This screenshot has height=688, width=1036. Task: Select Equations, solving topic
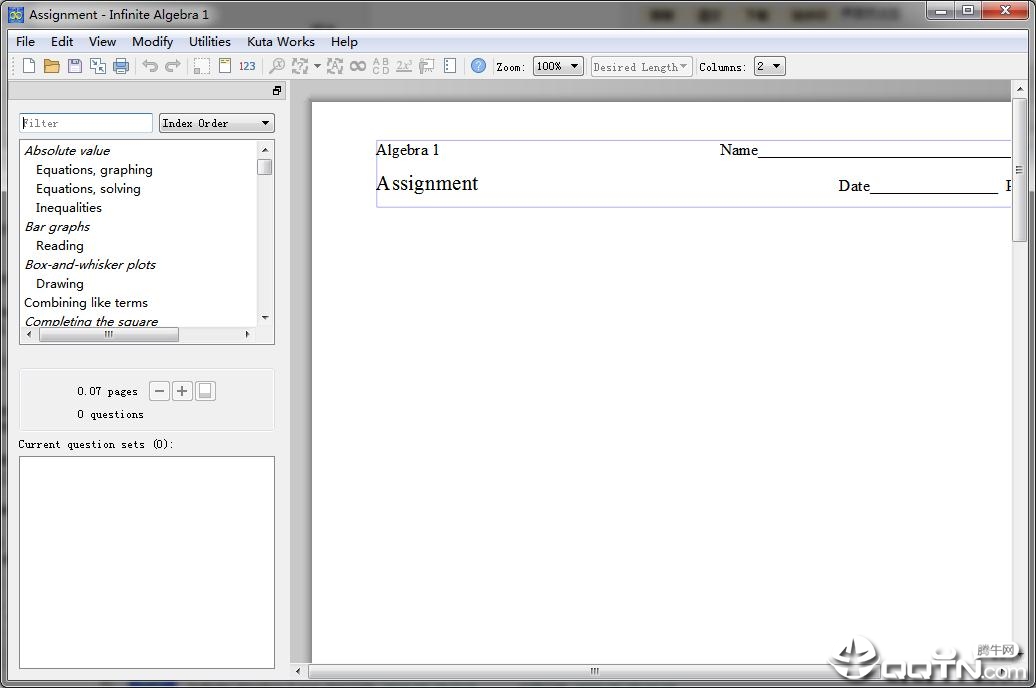(89, 189)
